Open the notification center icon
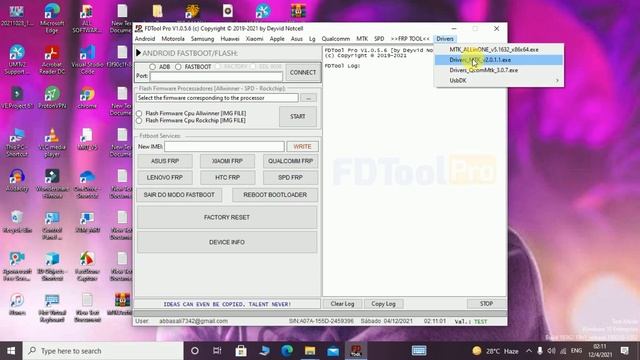This screenshot has width=640, height=360. pyautogui.click(x=624, y=351)
